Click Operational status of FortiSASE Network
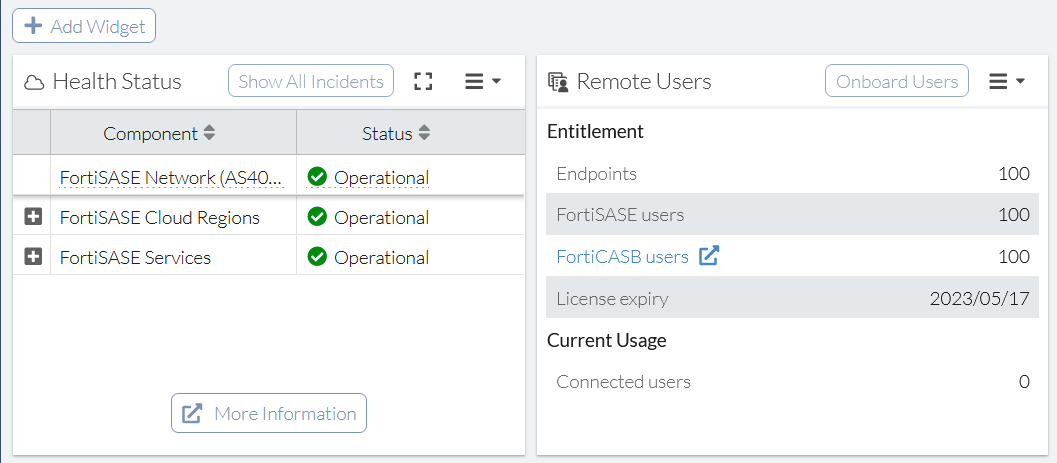 pos(382,178)
